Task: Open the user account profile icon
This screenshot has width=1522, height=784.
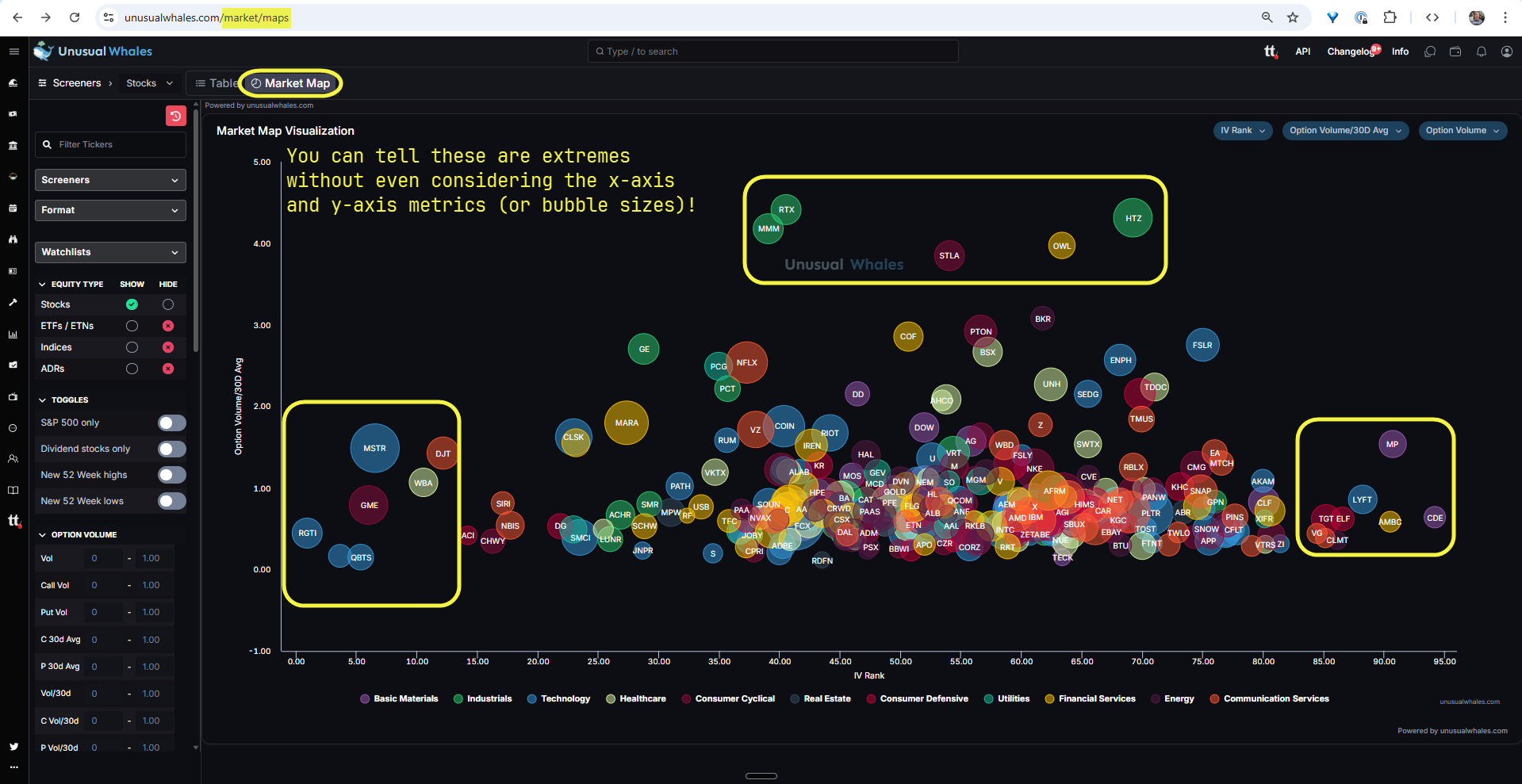Action: pyautogui.click(x=1506, y=52)
